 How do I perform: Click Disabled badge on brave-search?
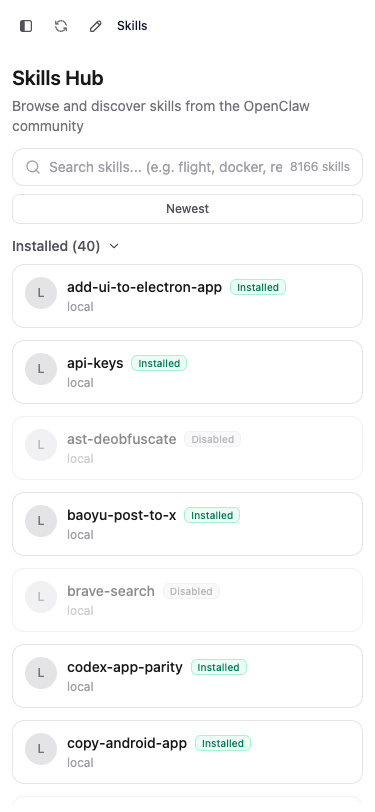(x=191, y=592)
